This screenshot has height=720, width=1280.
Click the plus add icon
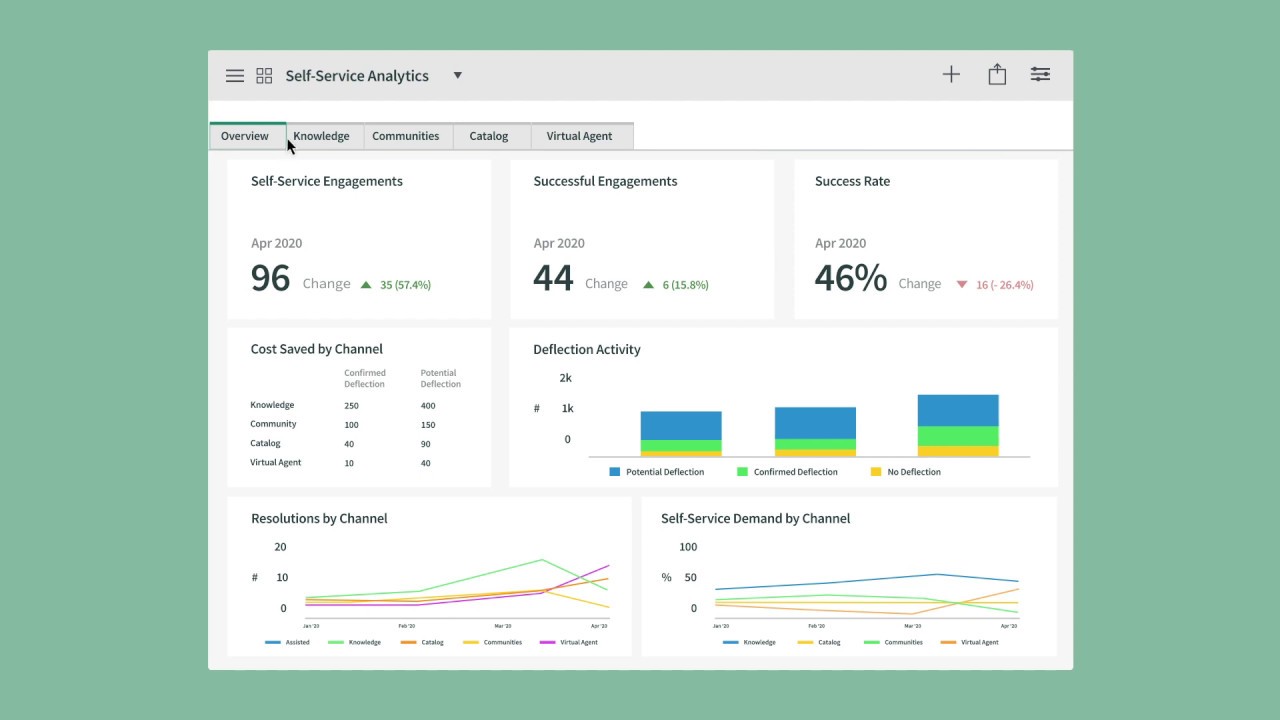click(x=951, y=74)
